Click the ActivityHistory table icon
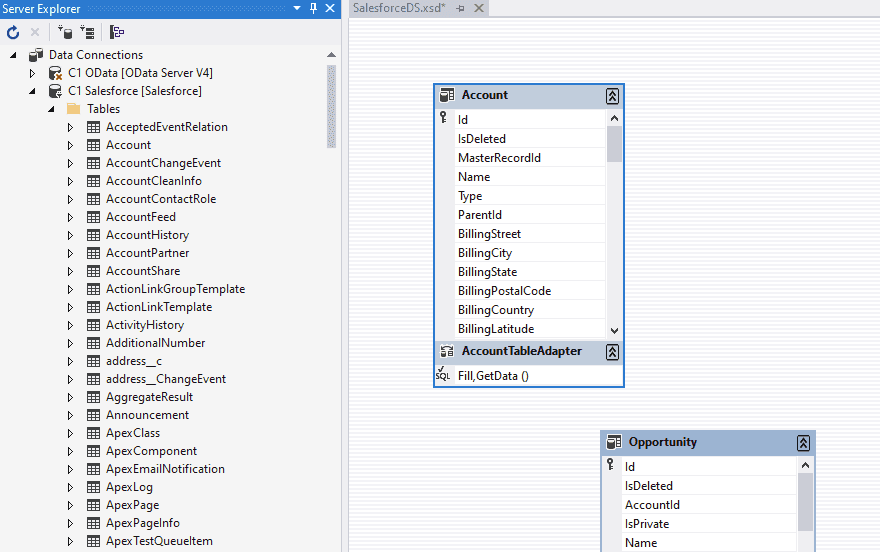Screen dimensions: 880x552 (93, 325)
